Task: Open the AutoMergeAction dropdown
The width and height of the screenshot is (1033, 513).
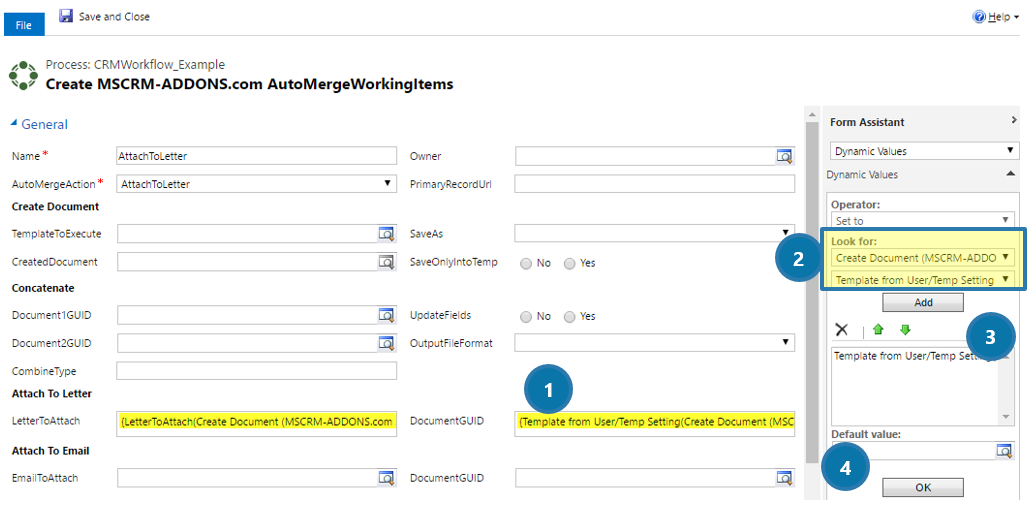Action: [256, 184]
